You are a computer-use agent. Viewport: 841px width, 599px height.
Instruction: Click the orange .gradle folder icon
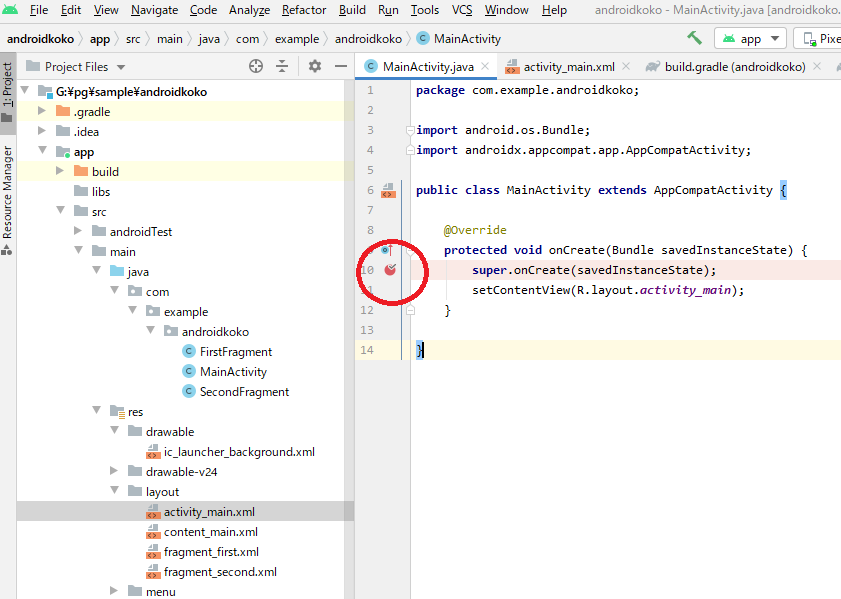[x=63, y=111]
